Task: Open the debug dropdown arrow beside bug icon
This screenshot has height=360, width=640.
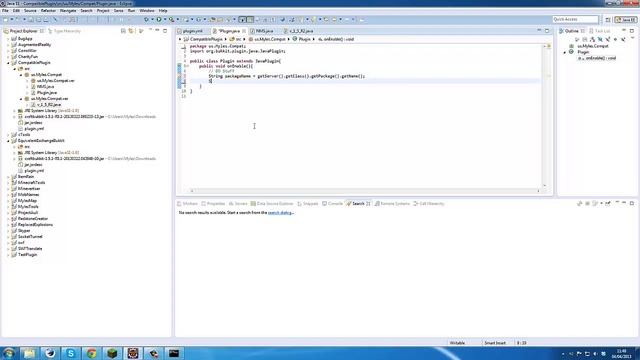Action: pos(152,20)
